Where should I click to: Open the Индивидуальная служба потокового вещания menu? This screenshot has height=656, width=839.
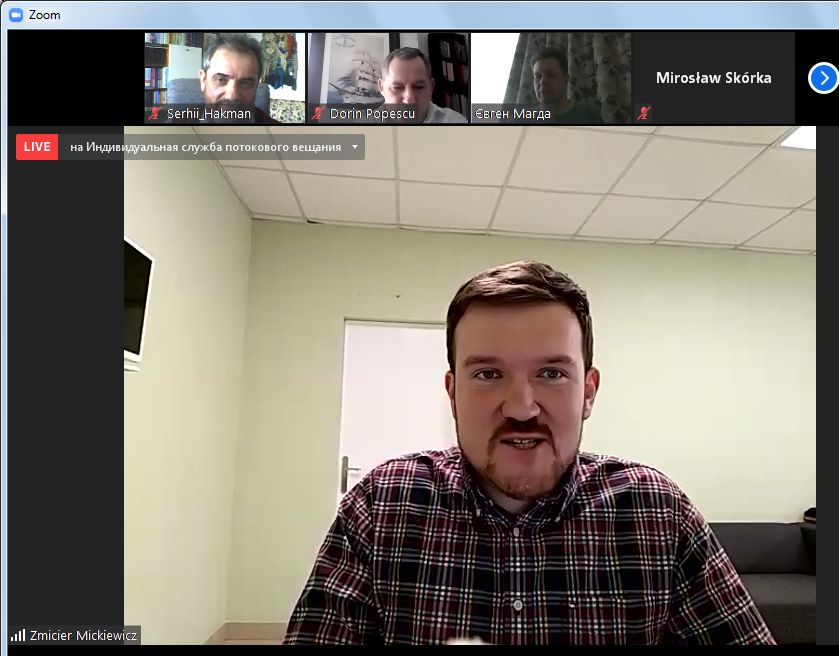[x=205, y=148]
